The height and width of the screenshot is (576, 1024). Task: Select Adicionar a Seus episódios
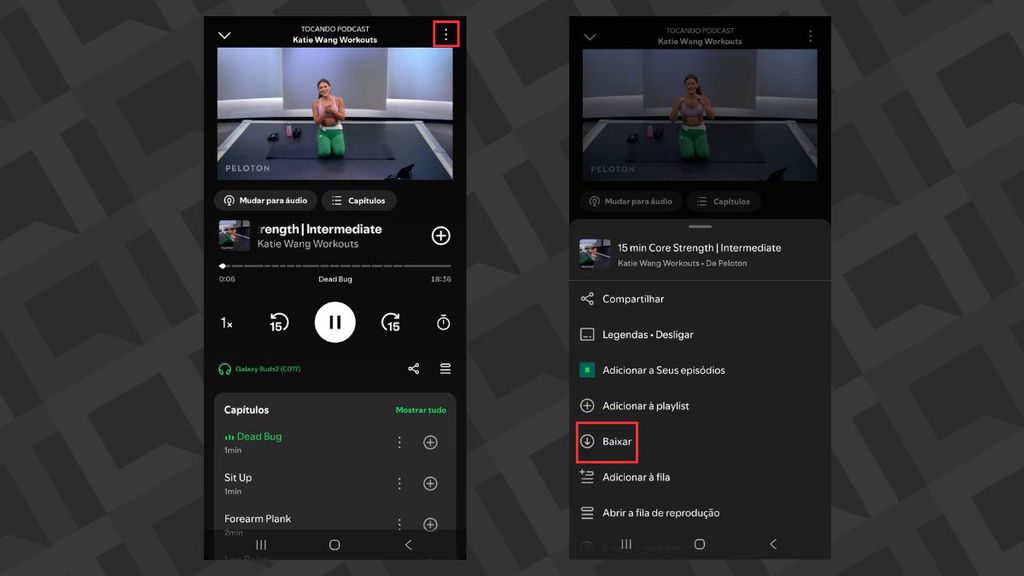tap(700, 370)
